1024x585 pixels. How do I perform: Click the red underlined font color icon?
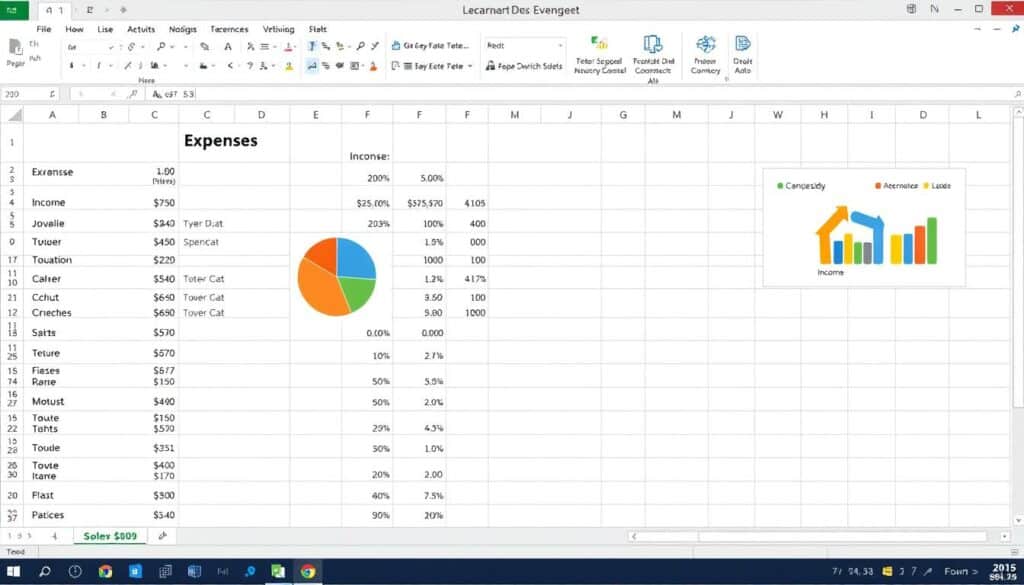[288, 46]
